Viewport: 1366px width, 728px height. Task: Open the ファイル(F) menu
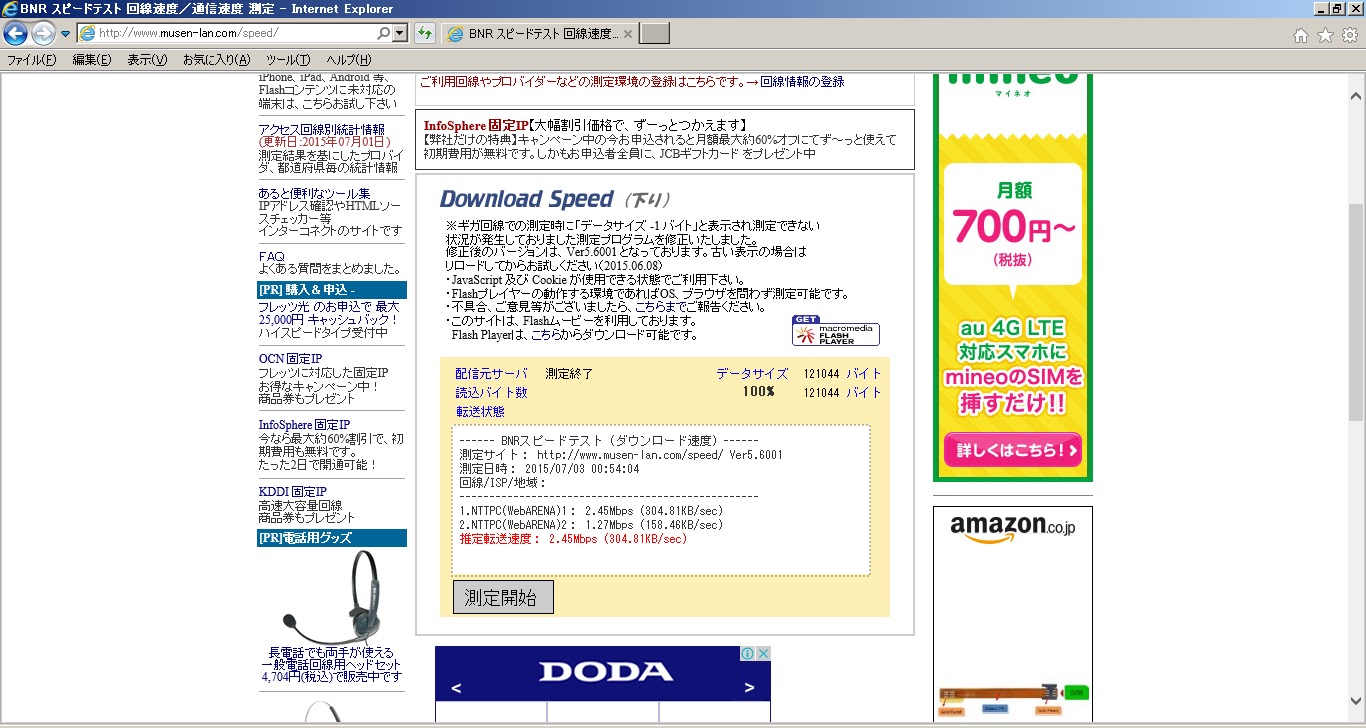click(x=32, y=60)
